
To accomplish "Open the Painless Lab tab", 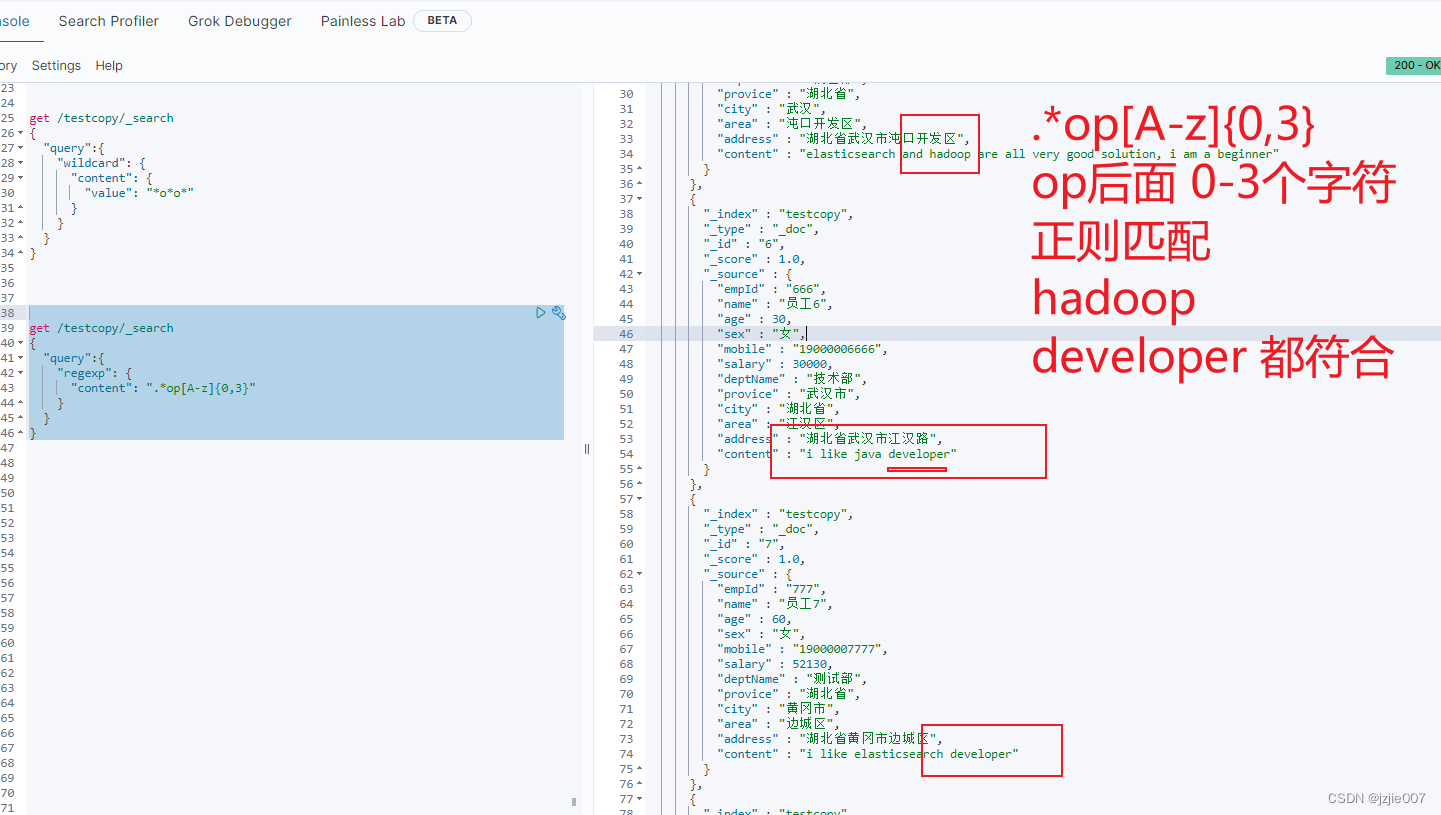I will [363, 21].
